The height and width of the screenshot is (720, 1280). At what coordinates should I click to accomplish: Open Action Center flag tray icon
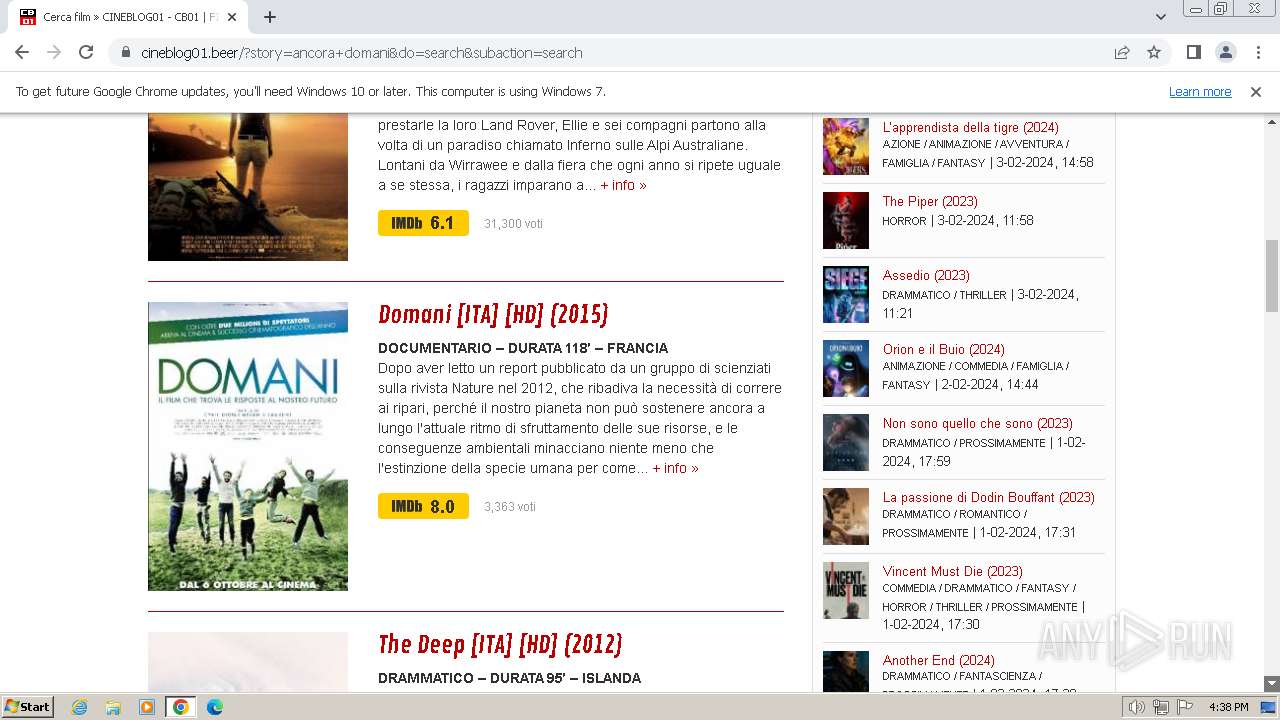(x=1185, y=707)
